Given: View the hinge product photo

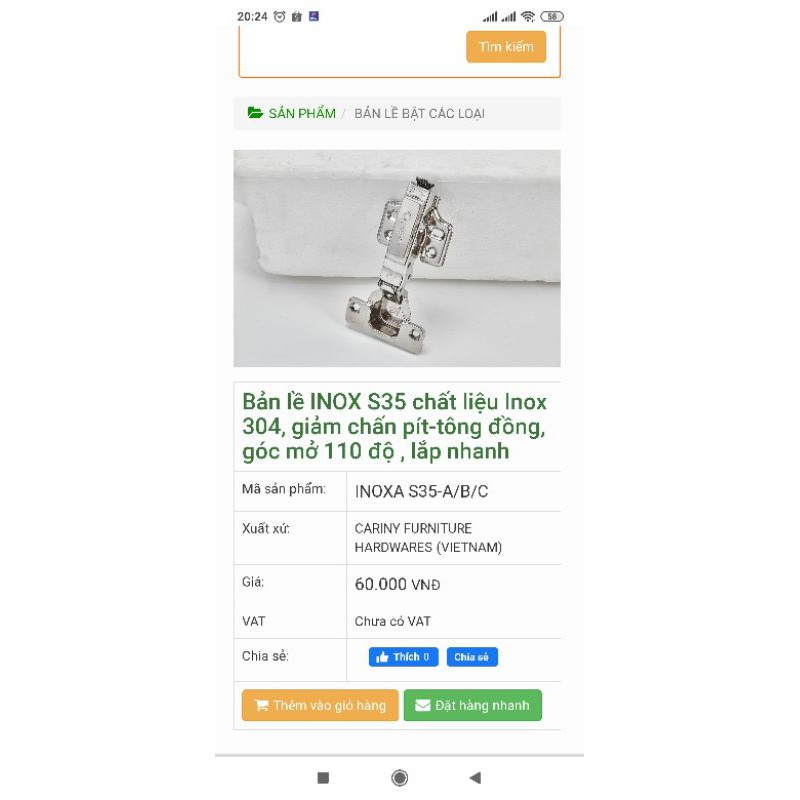Looking at the screenshot, I should click(397, 258).
